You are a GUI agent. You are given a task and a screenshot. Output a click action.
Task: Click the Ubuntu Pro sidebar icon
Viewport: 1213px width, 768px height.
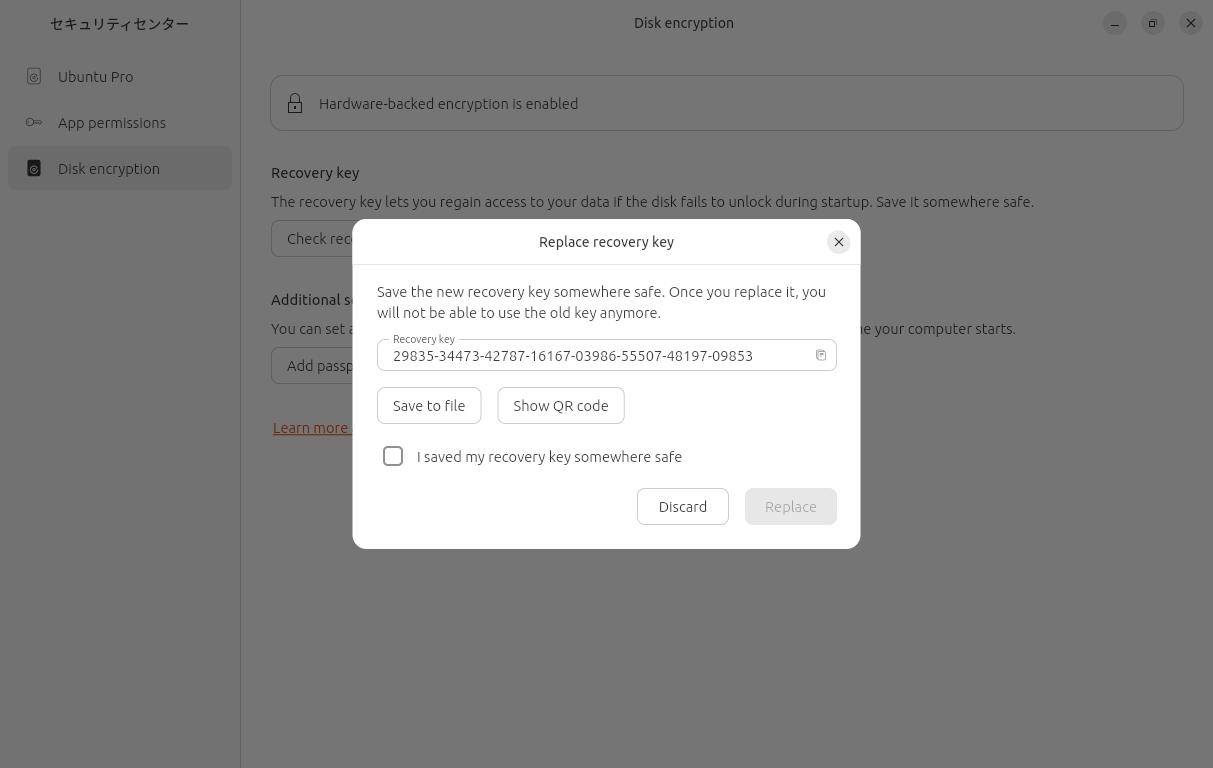click(x=34, y=77)
